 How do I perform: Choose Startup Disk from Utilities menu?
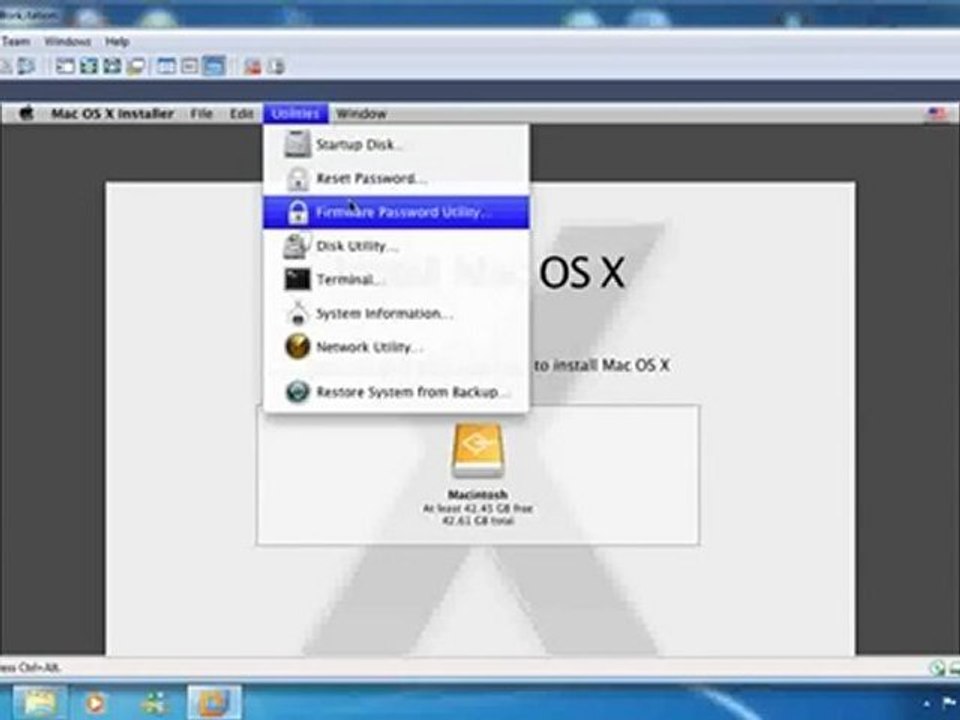click(x=396, y=144)
